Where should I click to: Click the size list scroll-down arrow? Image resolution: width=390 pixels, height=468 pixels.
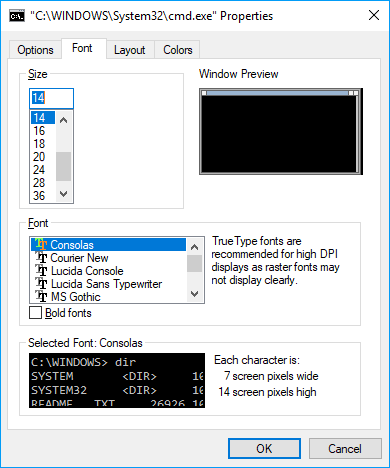tap(63, 194)
